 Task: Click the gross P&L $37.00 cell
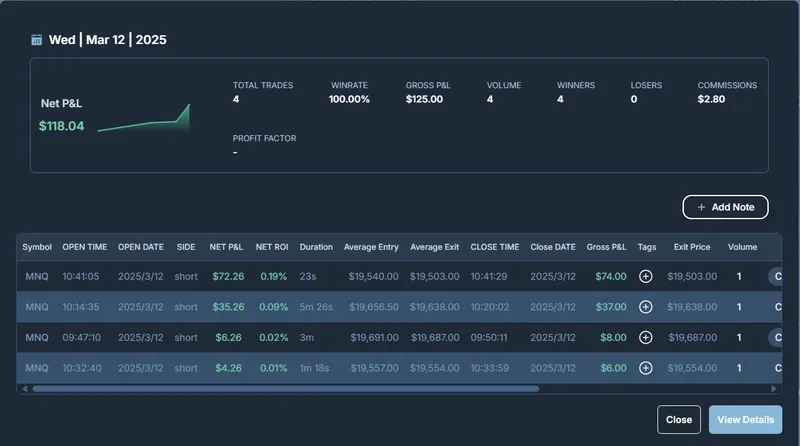[x=611, y=307]
